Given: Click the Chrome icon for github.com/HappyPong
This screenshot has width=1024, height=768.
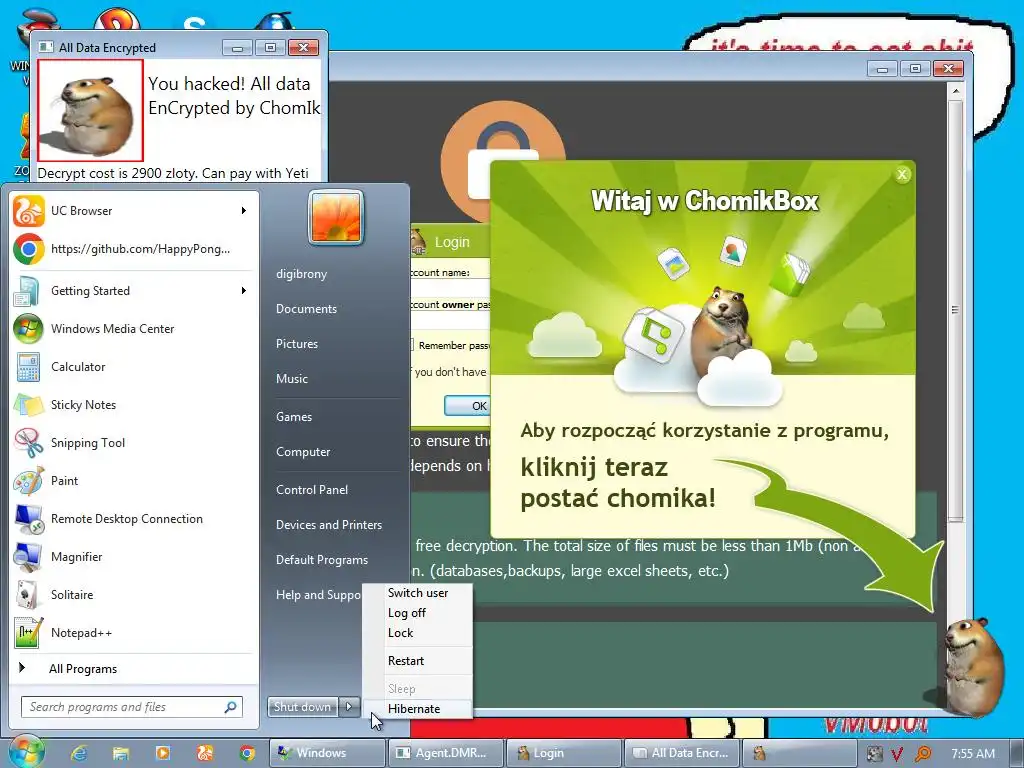Looking at the screenshot, I should pos(29,249).
